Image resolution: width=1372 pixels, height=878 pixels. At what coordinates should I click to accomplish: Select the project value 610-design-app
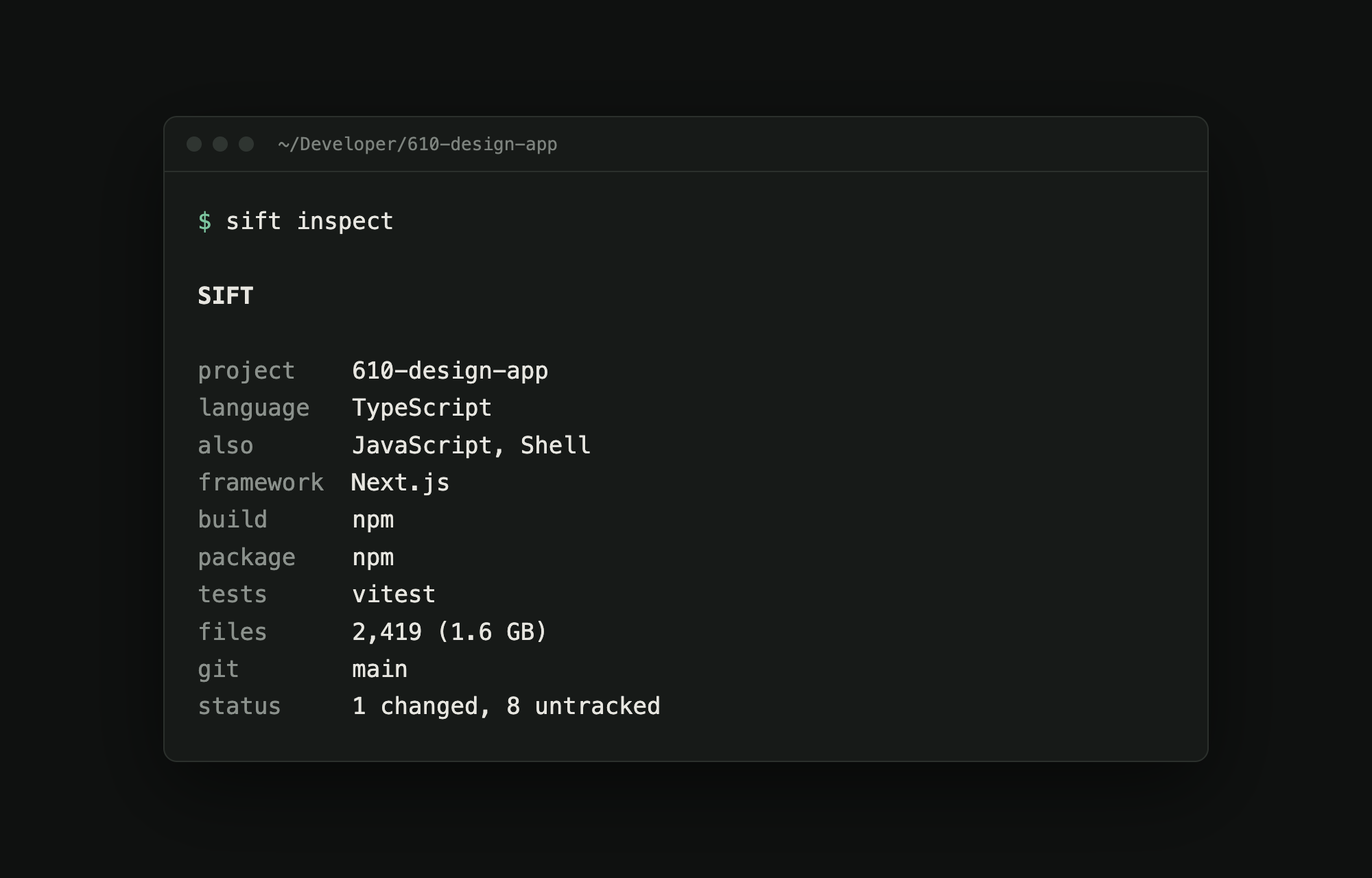tap(450, 371)
